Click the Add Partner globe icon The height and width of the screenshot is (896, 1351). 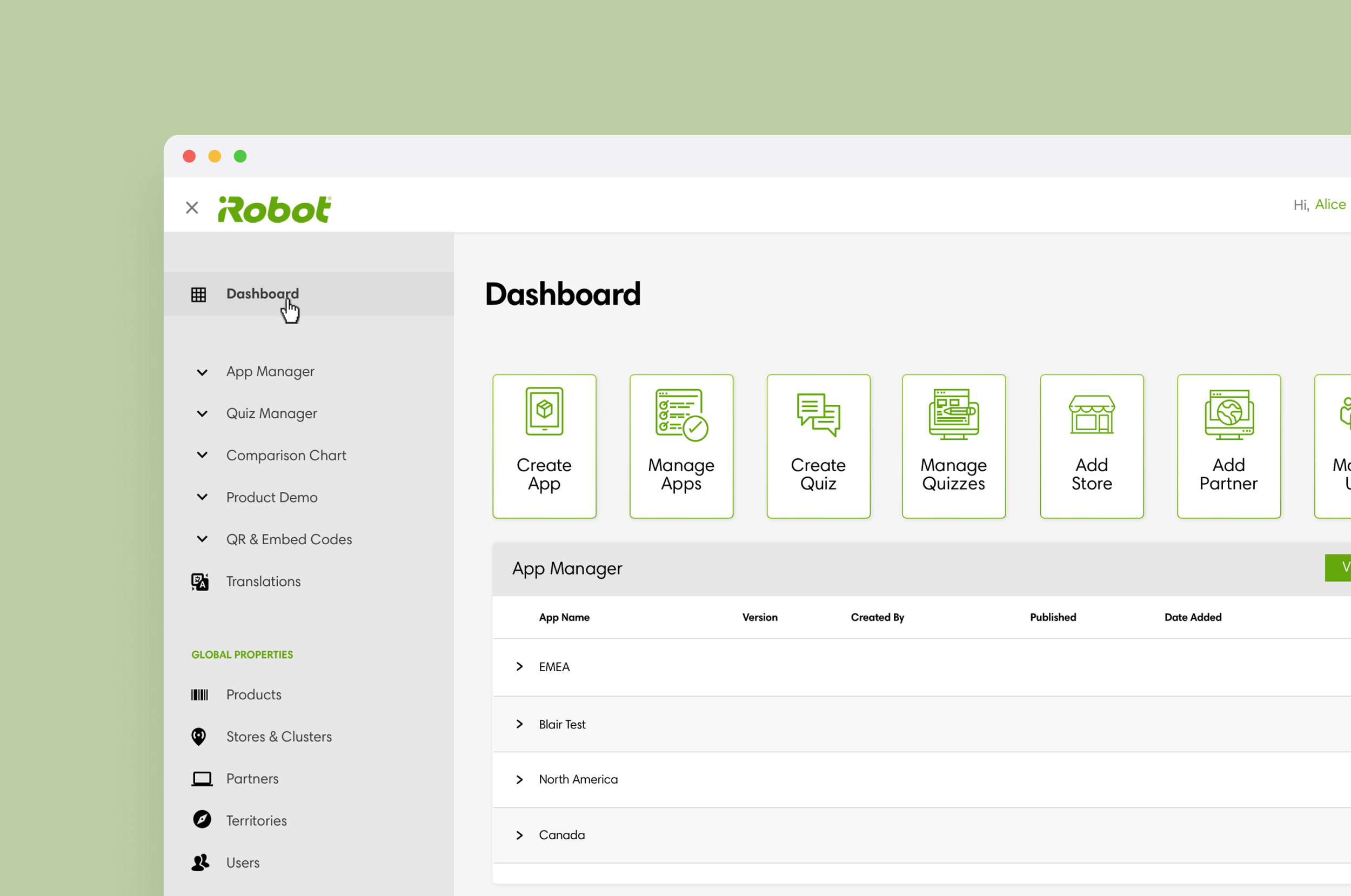click(x=1229, y=415)
